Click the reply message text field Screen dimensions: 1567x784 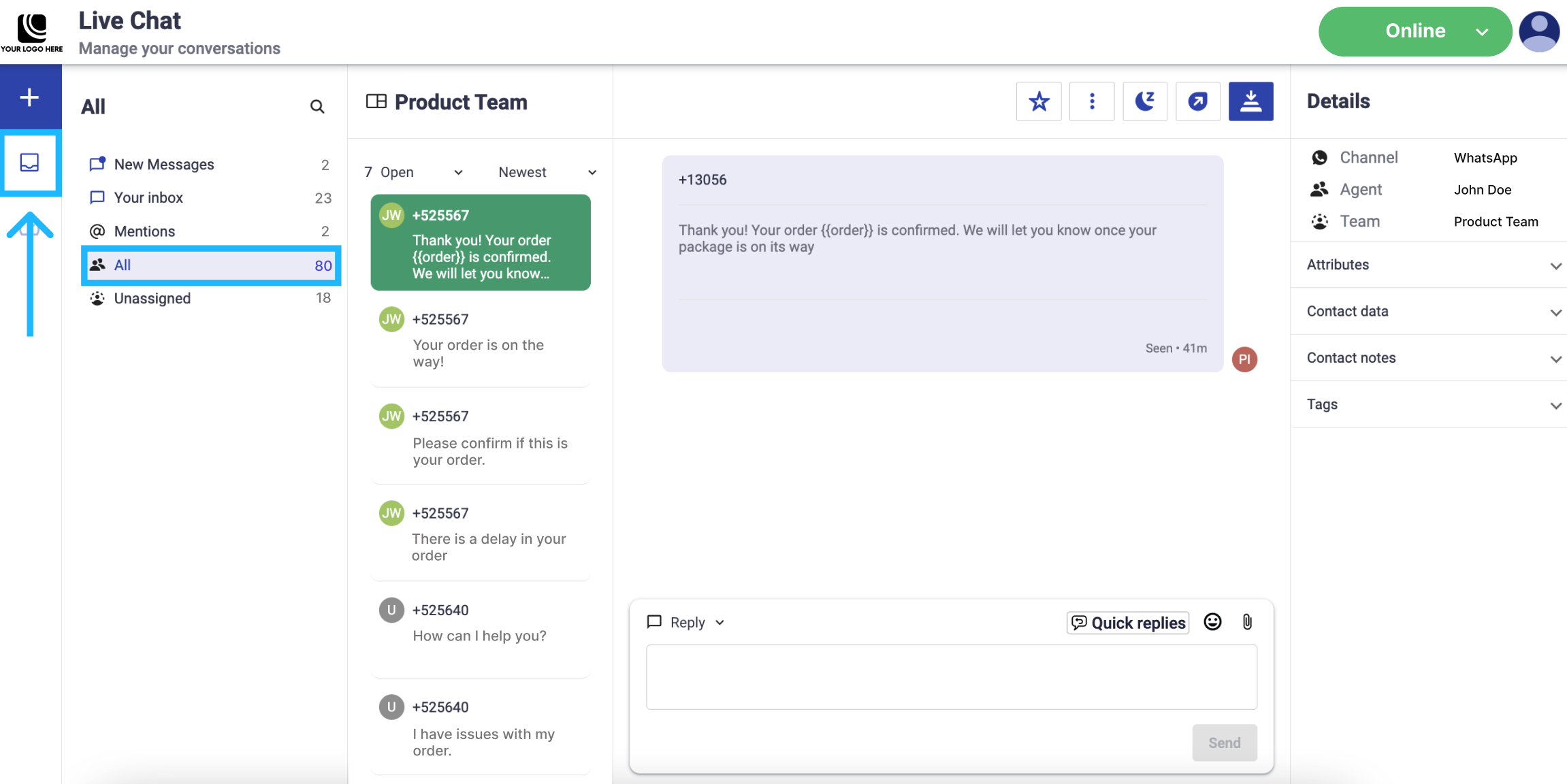951,677
